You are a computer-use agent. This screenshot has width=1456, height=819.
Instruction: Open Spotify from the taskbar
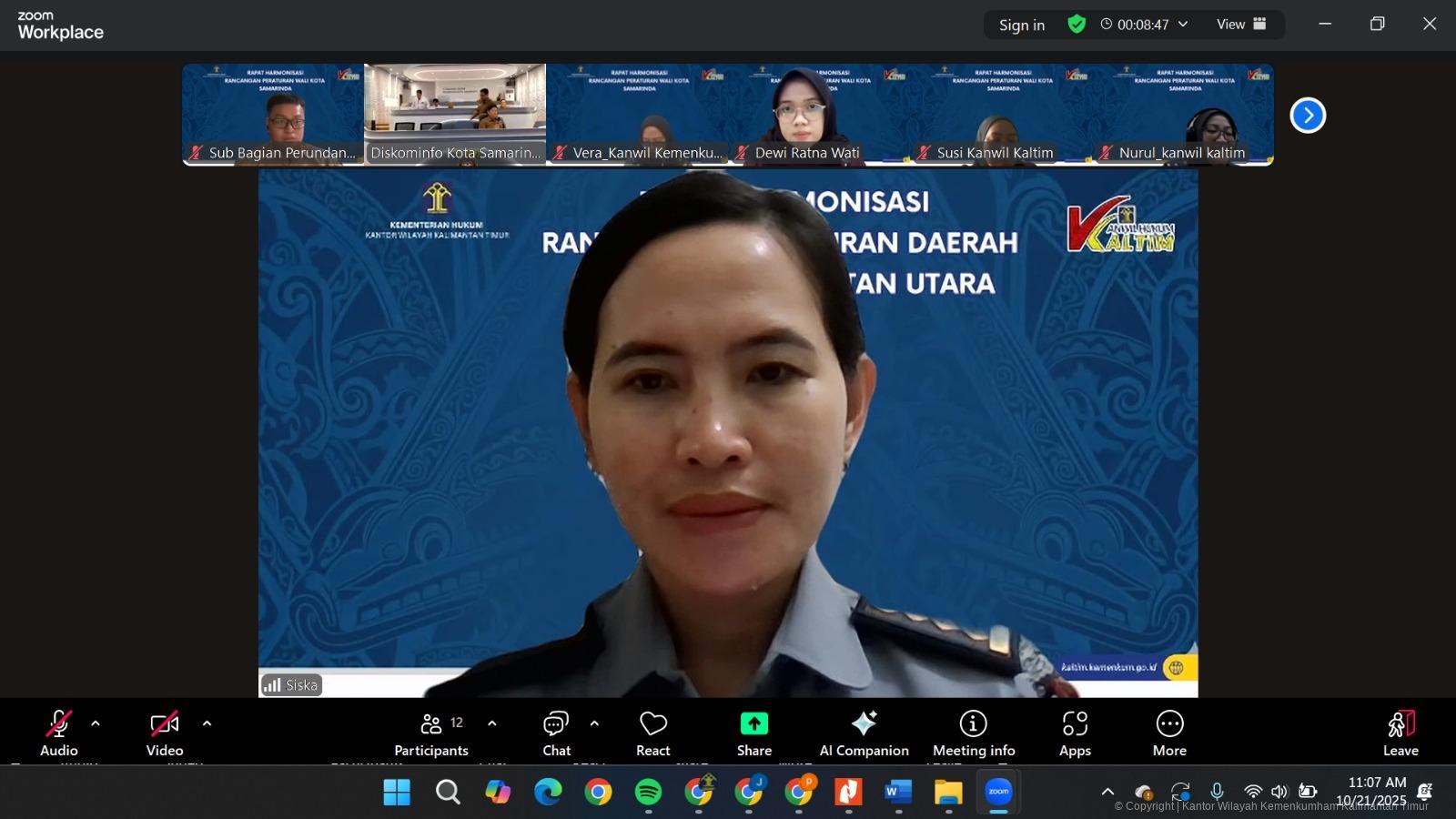tap(648, 792)
